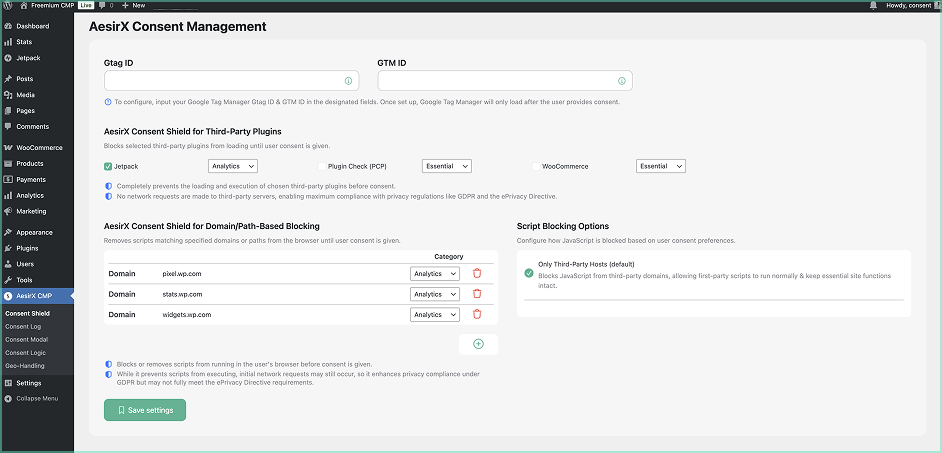Click info icon inside GTM ID field

pos(622,81)
